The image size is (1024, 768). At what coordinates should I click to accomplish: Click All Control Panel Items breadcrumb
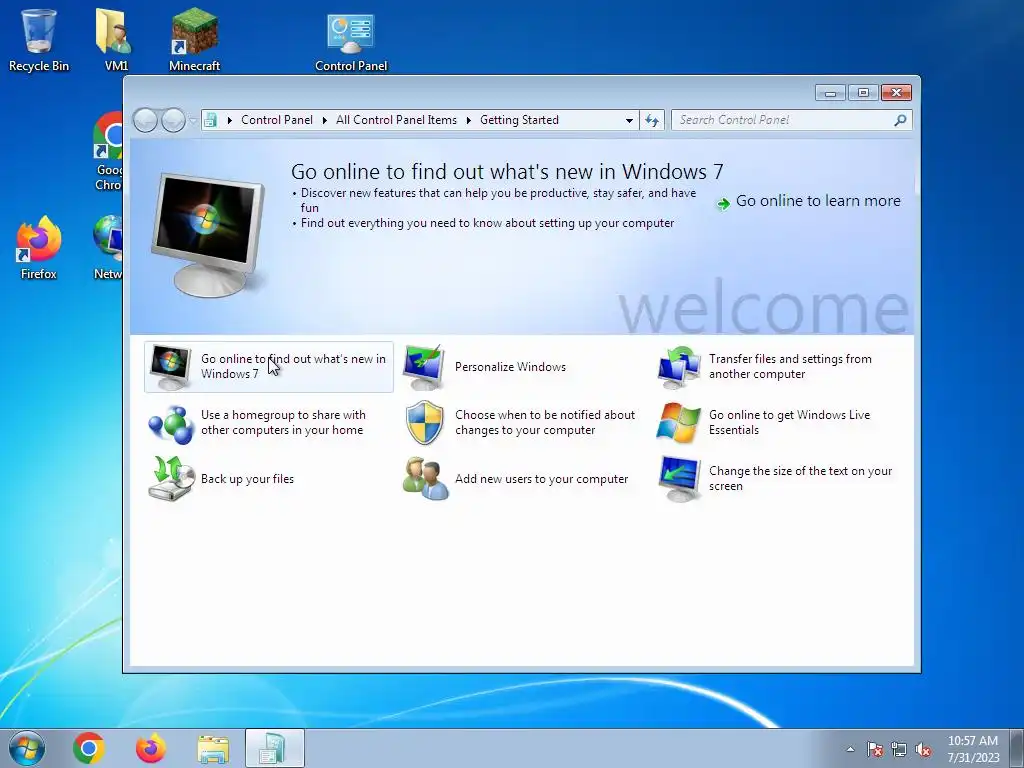click(x=396, y=120)
